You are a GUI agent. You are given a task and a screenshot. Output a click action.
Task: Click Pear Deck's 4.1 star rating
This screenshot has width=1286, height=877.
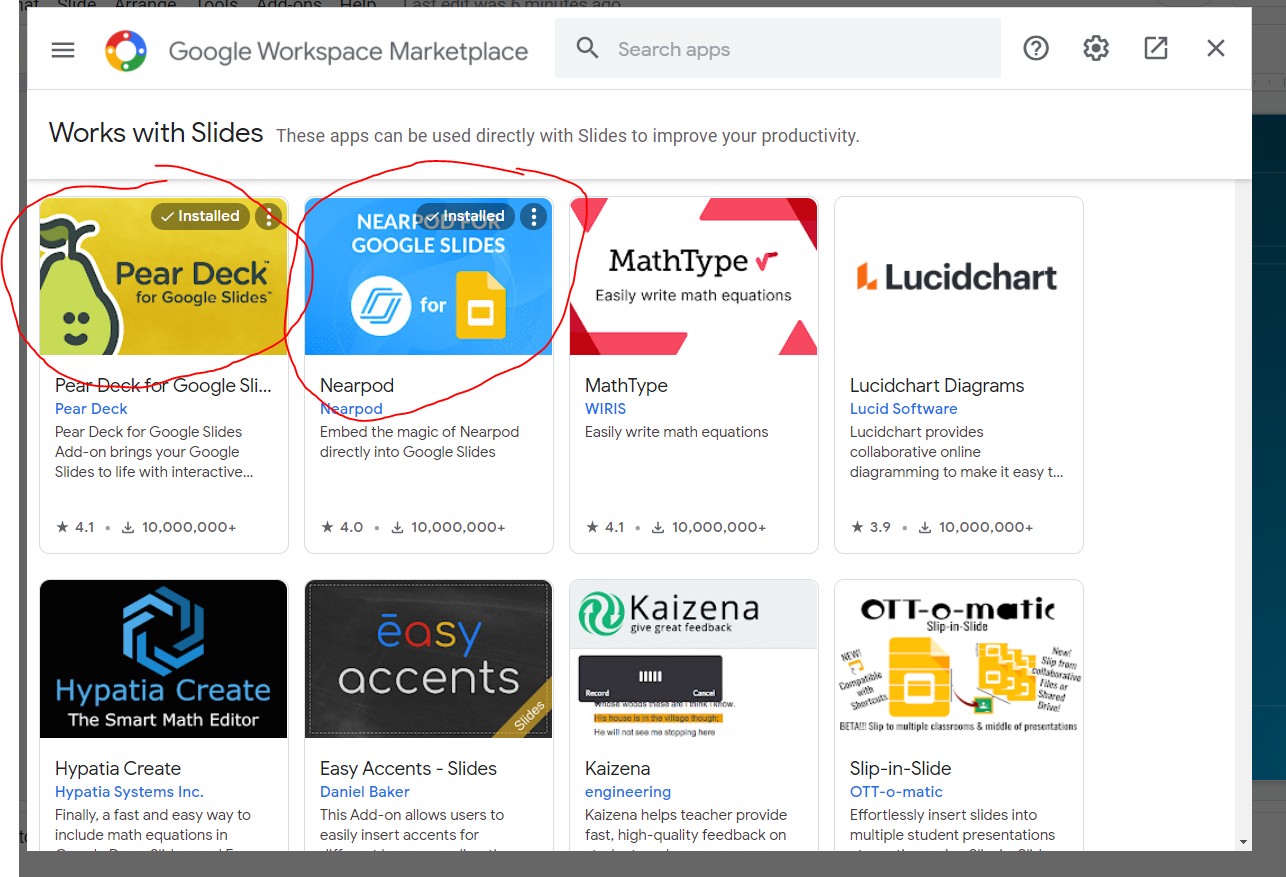pos(75,527)
